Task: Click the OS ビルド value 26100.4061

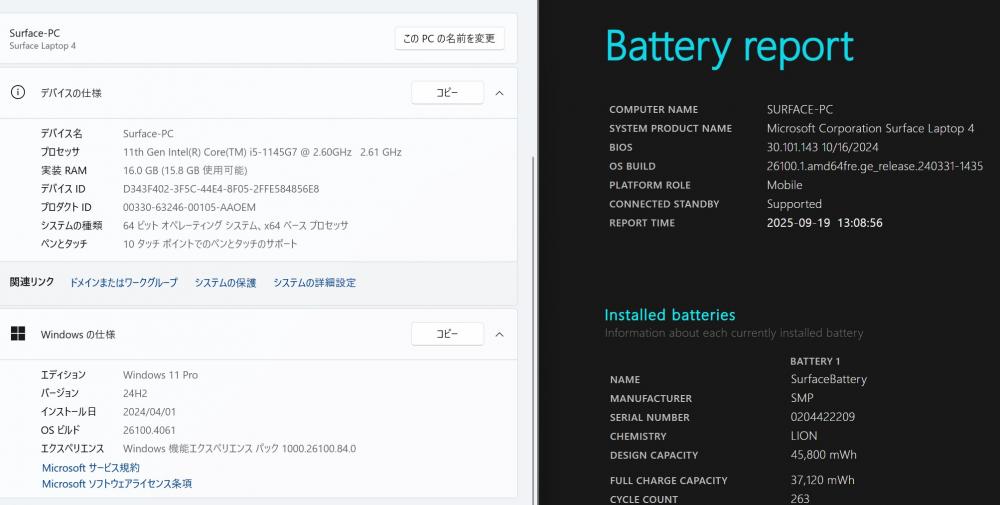Action: (152, 430)
